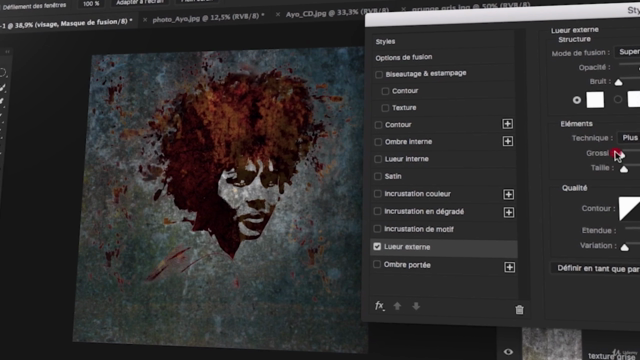
Task: Select Incrustation de motif label
Action: point(419,229)
